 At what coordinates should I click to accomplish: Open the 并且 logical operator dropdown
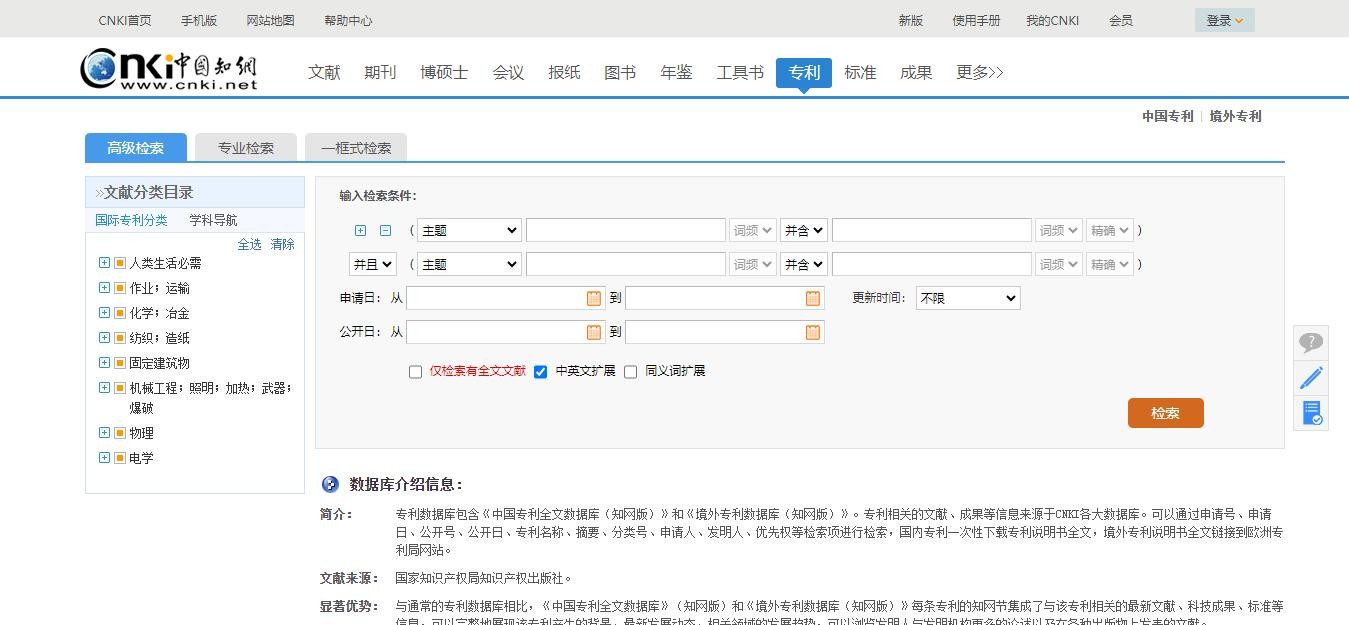372,264
